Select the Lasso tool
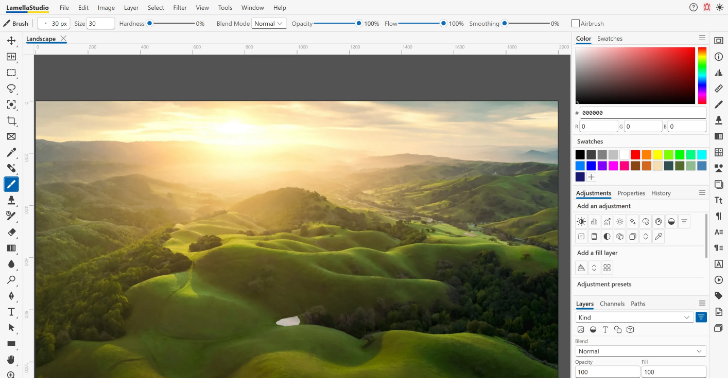The image size is (728, 378). [x=11, y=88]
